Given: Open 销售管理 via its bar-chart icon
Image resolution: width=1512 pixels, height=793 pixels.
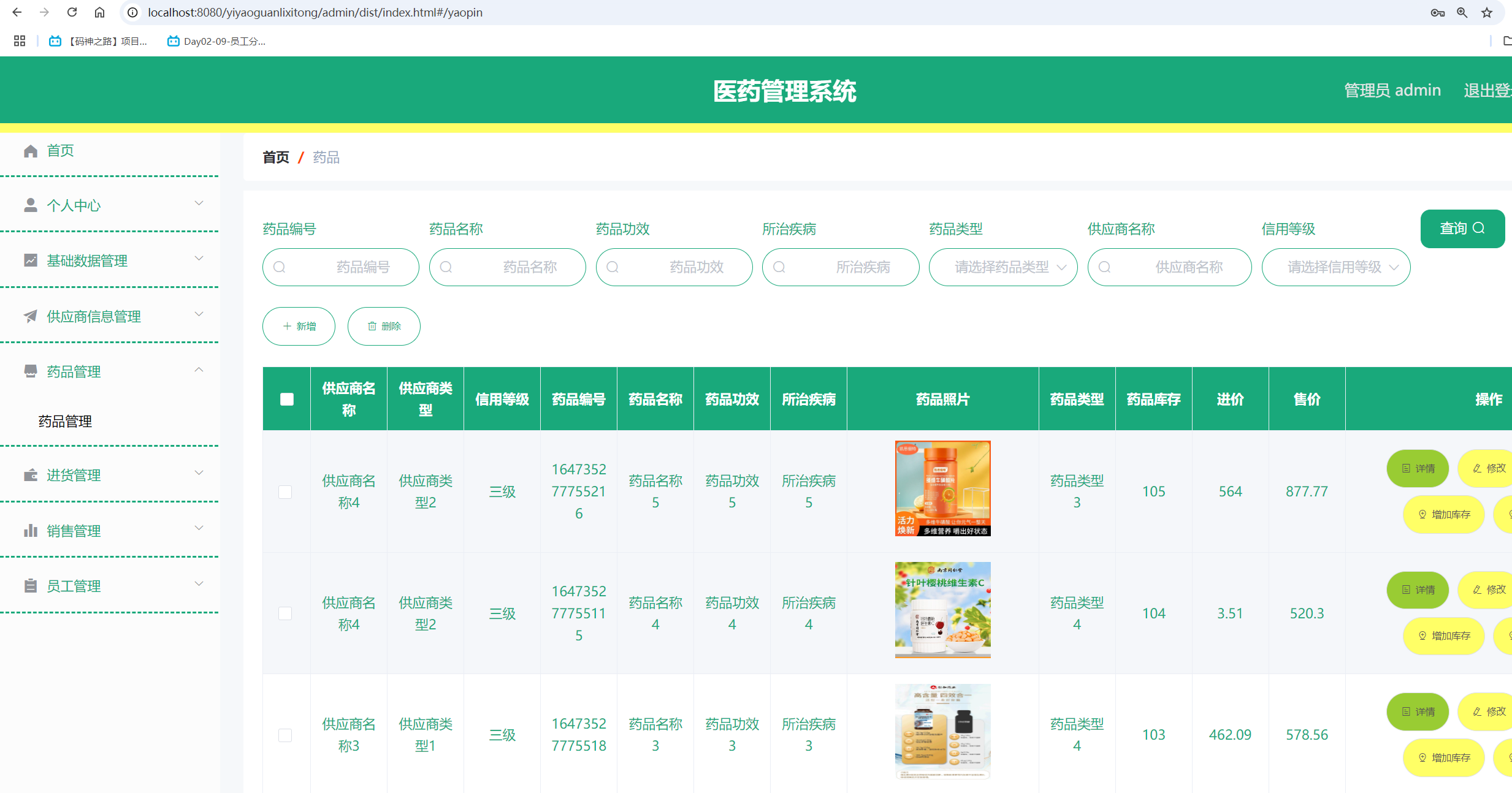Looking at the screenshot, I should (30, 530).
